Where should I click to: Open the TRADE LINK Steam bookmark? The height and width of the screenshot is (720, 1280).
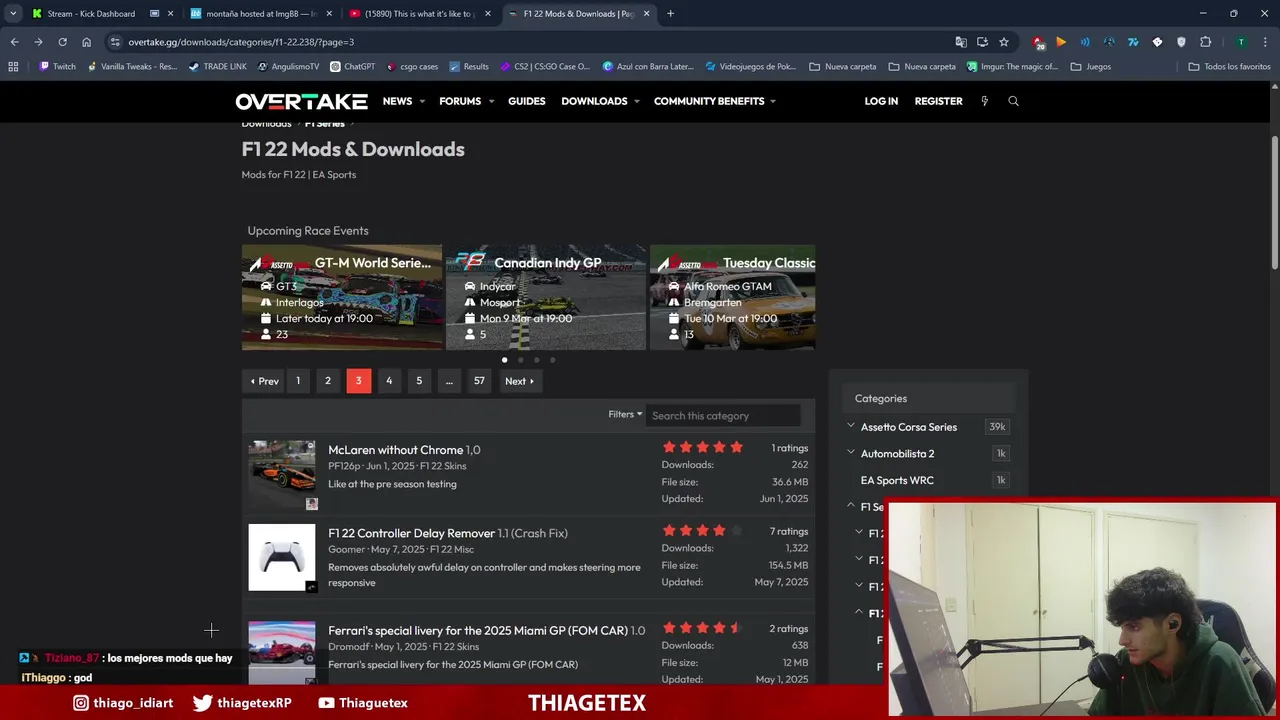[217, 67]
